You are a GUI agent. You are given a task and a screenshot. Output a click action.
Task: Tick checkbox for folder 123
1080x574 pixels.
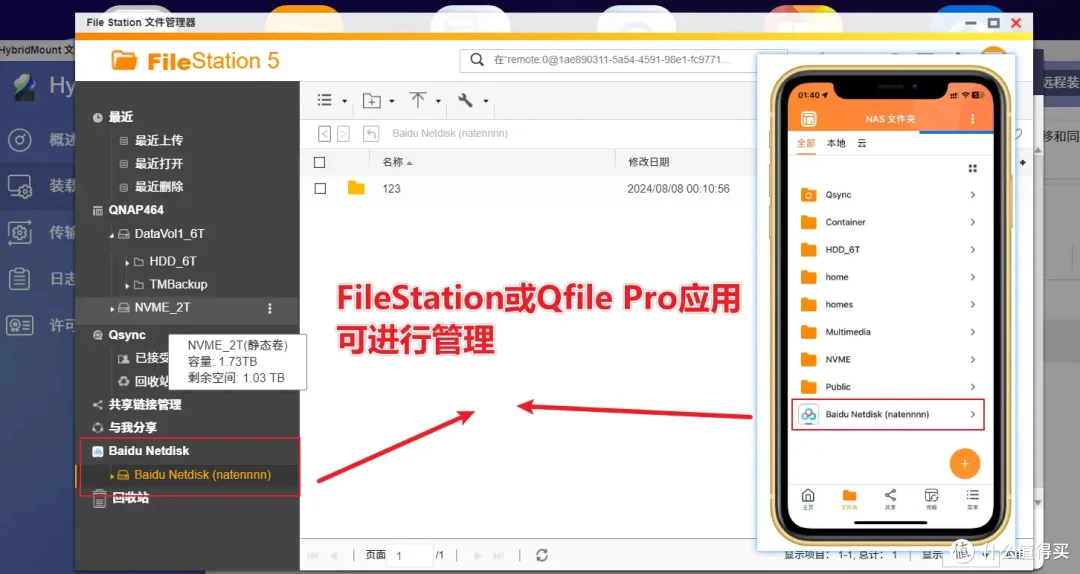click(x=320, y=188)
